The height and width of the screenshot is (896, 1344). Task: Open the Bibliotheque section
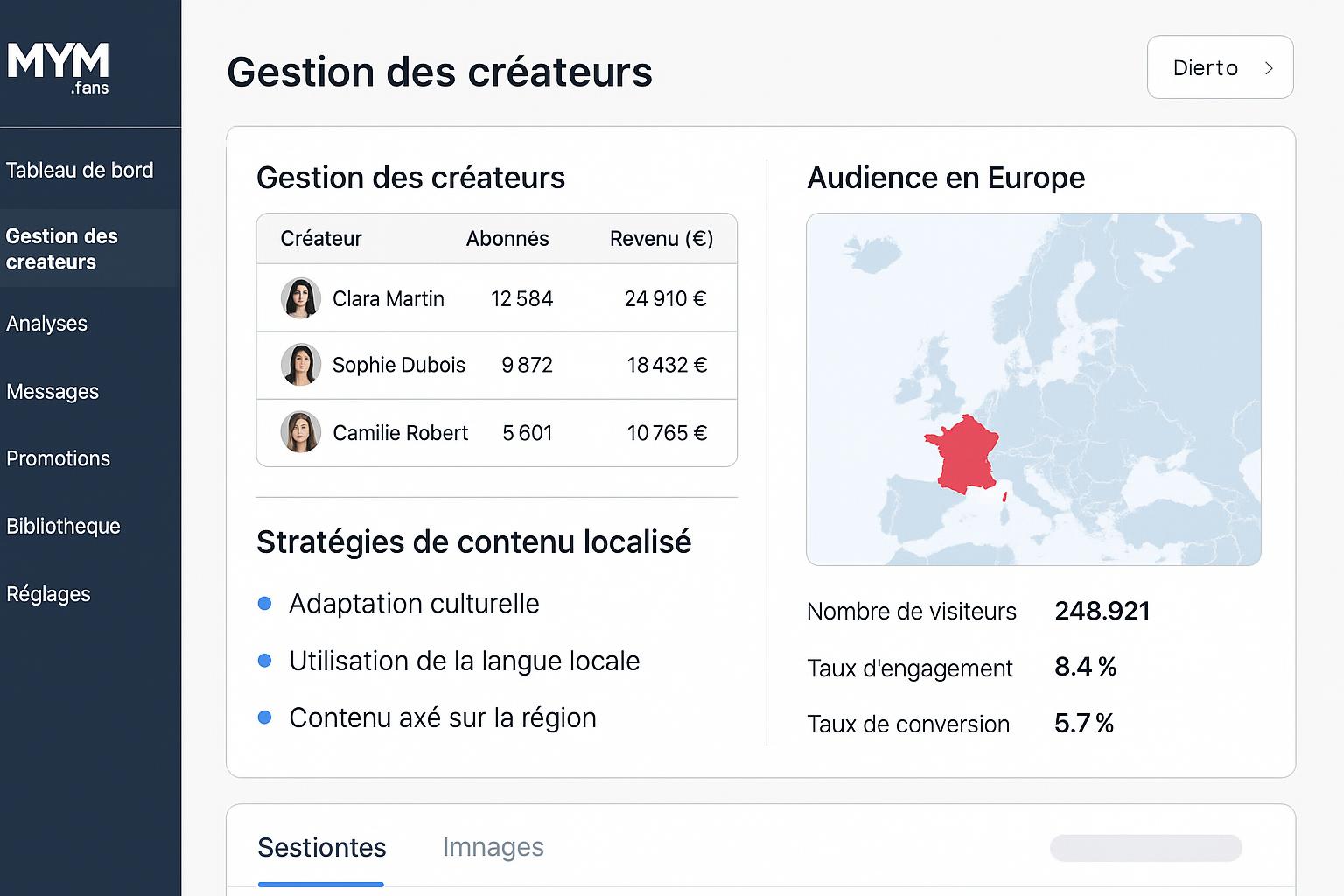click(x=63, y=526)
